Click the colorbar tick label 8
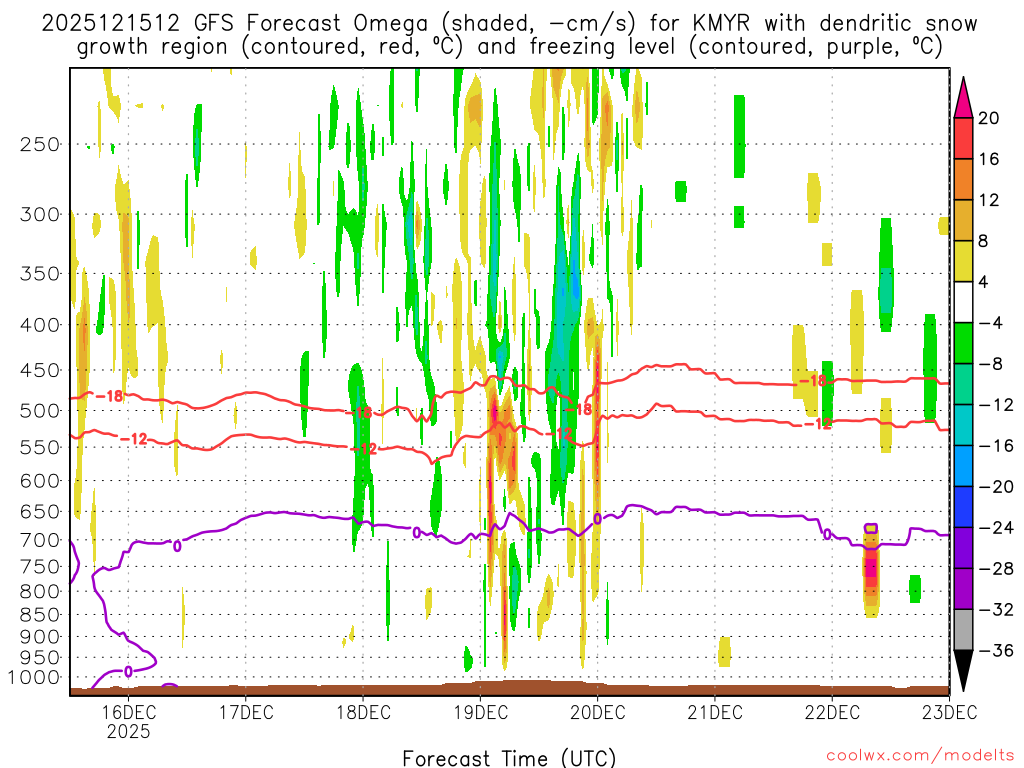This screenshot has height=768, width=1024. (984, 242)
